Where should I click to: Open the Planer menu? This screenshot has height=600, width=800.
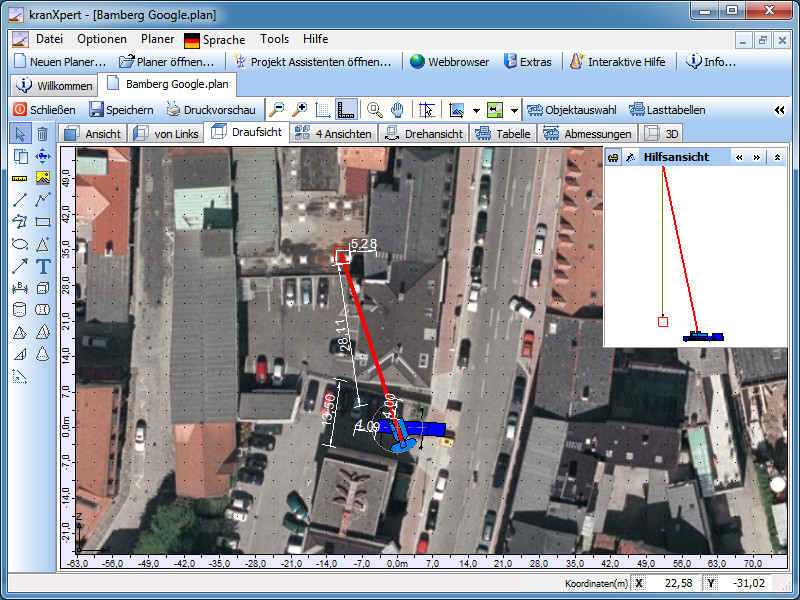click(x=157, y=39)
